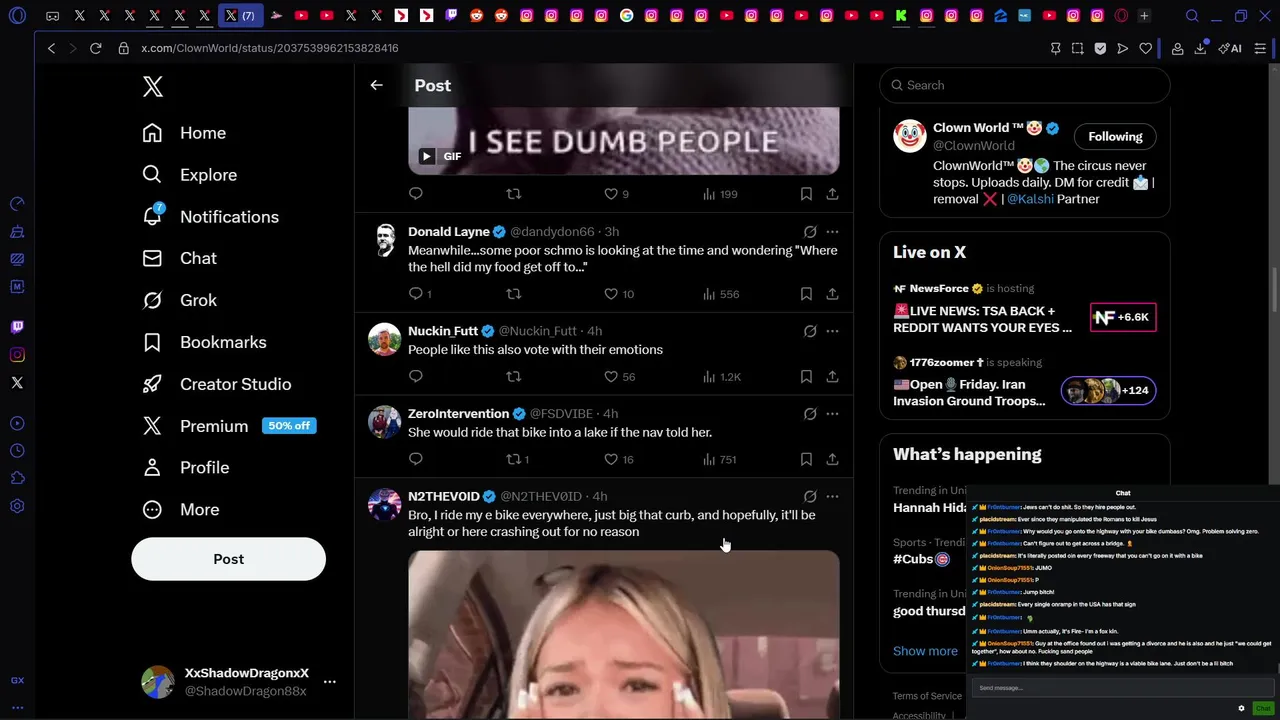Share the GIF reply
The width and height of the screenshot is (1280, 720).
click(832, 194)
